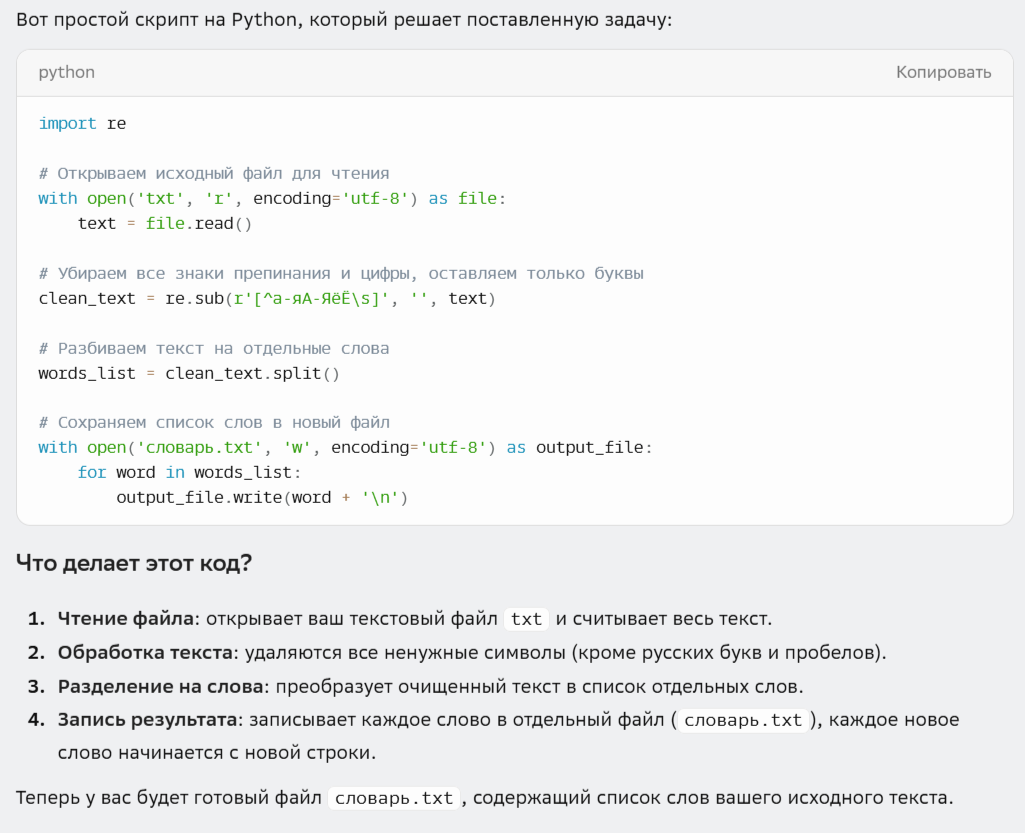Click the heading 'Что делает этот код?'
Image resolution: width=1025 pixels, height=833 pixels.
tap(133, 563)
